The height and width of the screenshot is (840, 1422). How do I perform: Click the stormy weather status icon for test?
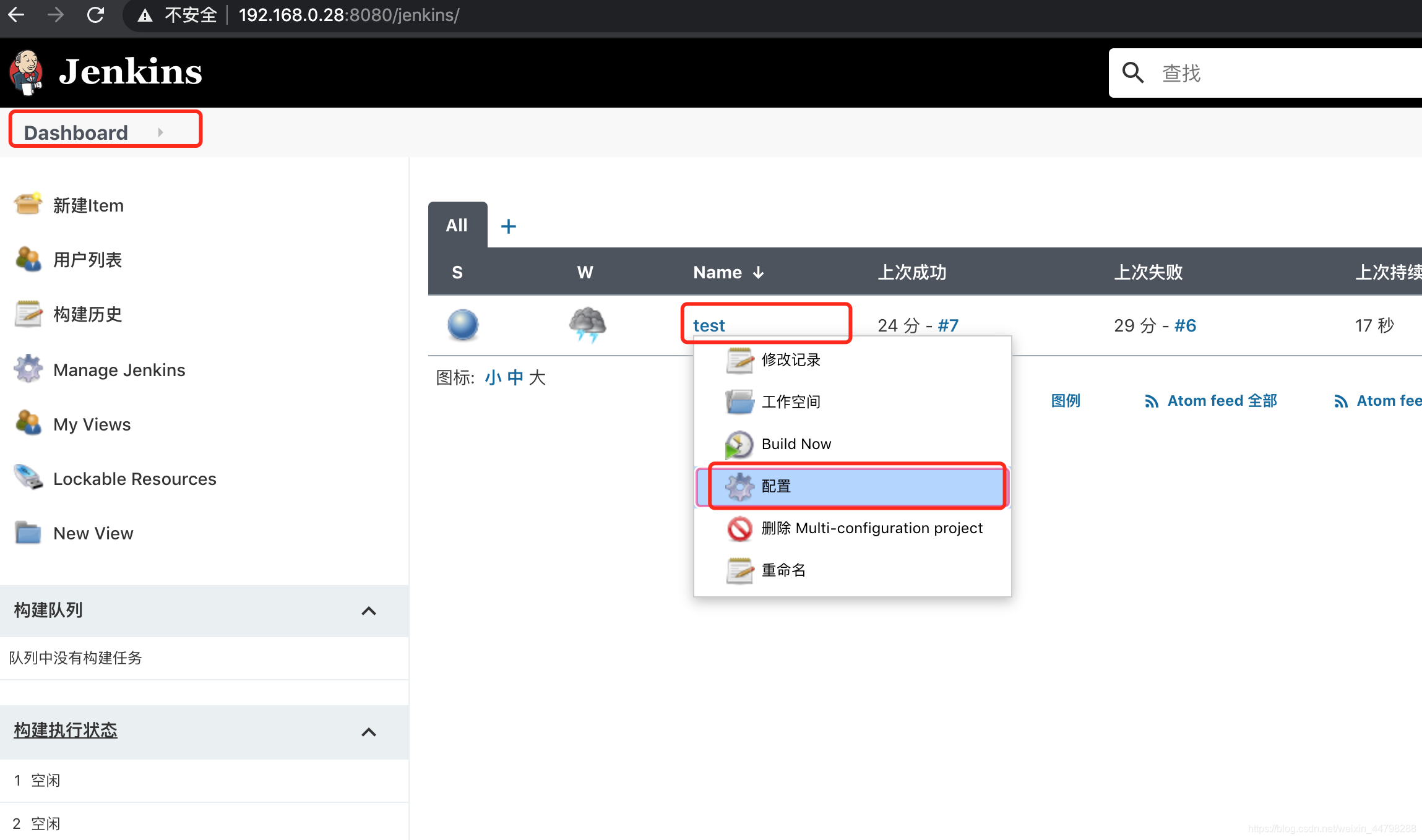[x=587, y=324]
